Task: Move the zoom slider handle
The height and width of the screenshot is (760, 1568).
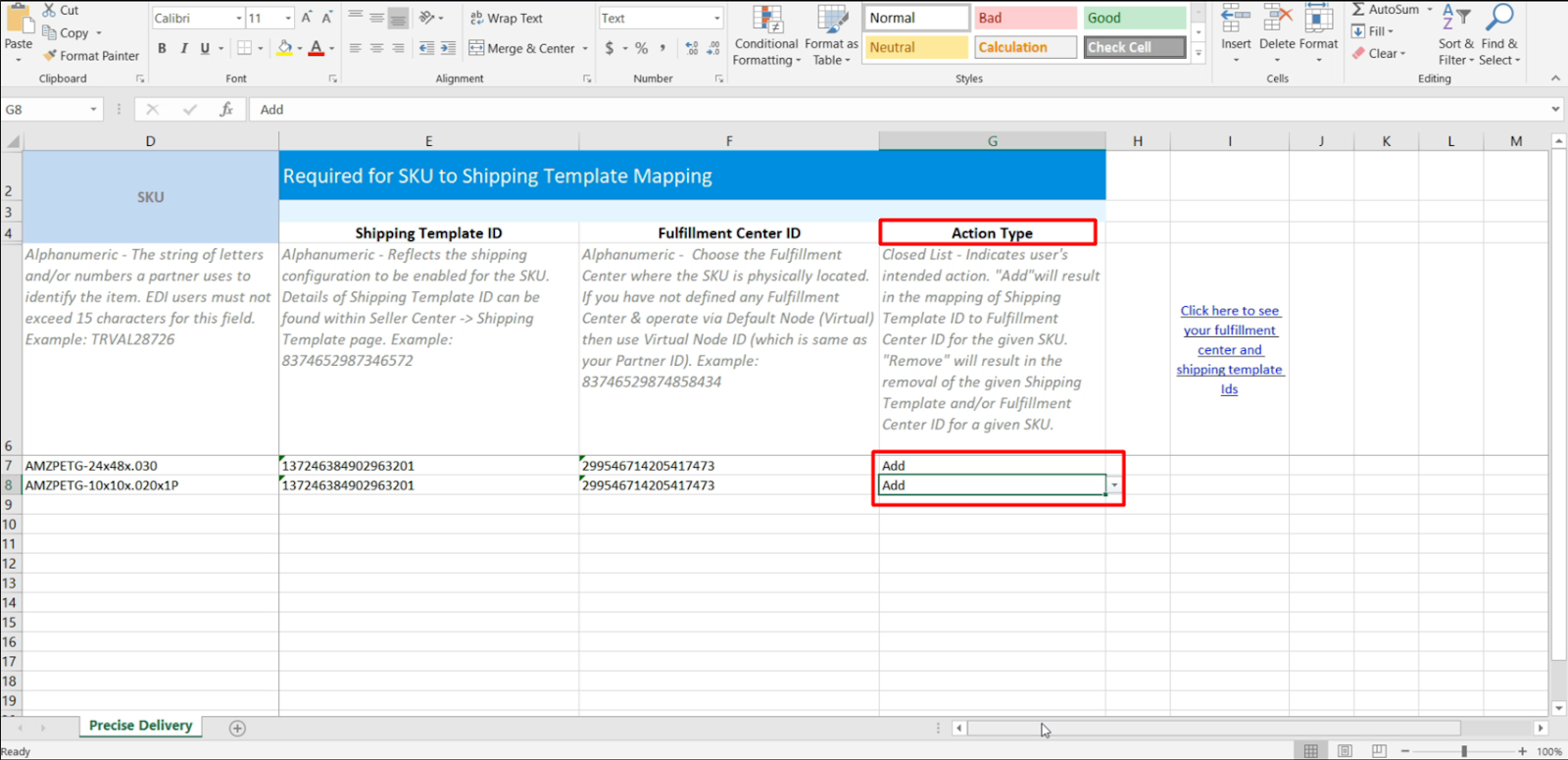Action: [x=1464, y=751]
